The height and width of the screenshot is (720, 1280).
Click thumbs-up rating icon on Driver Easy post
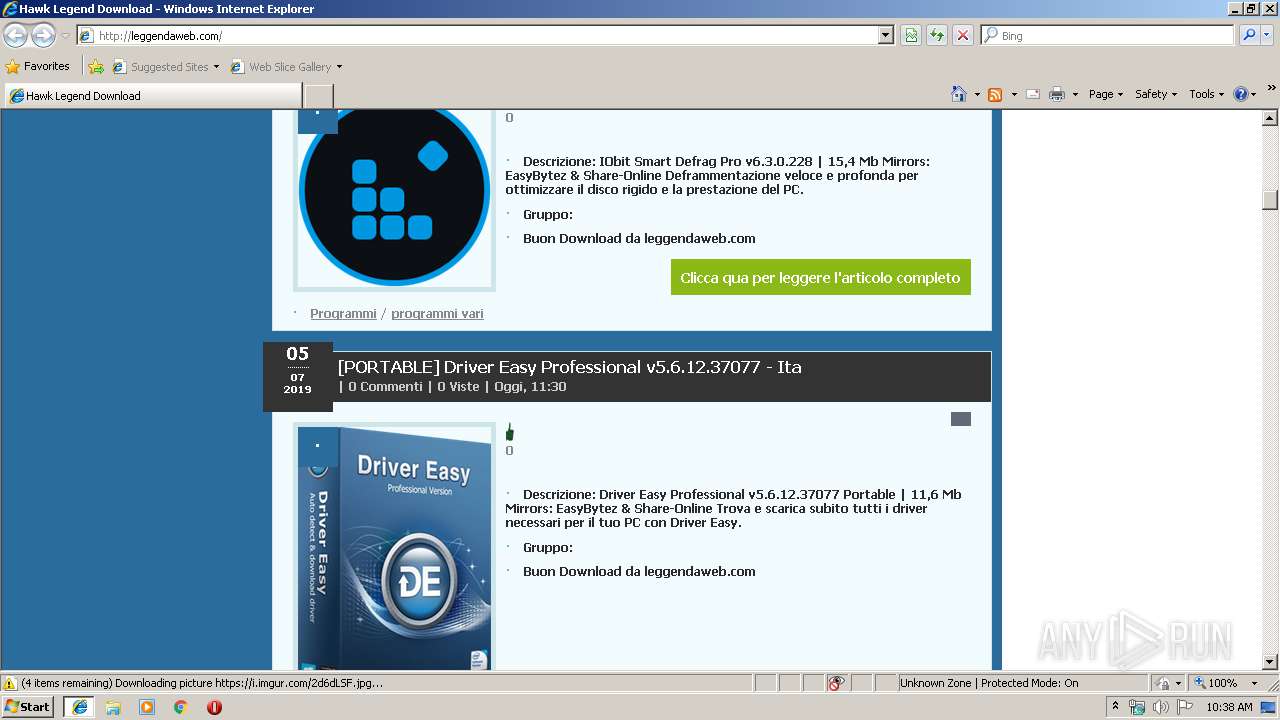coord(509,432)
